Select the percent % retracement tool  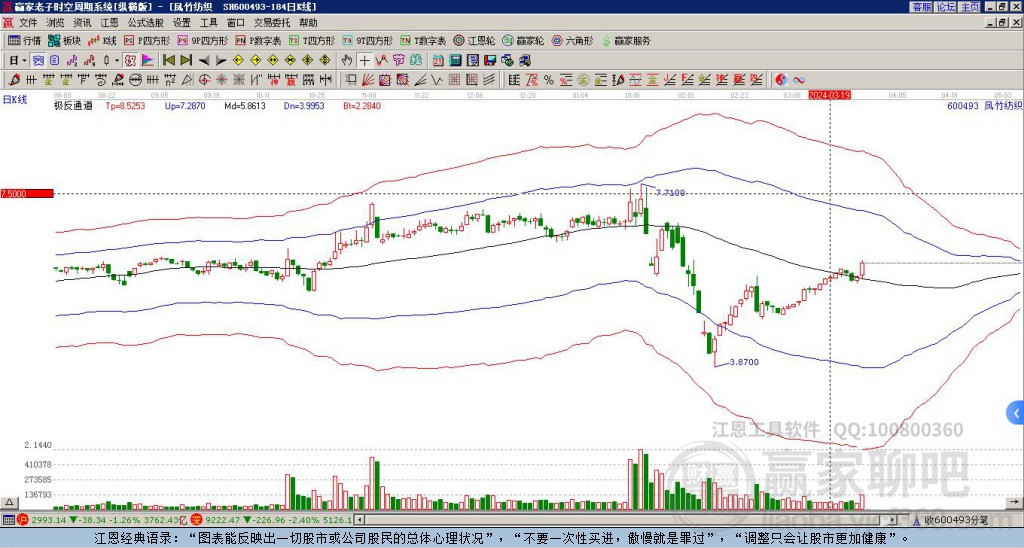549,80
